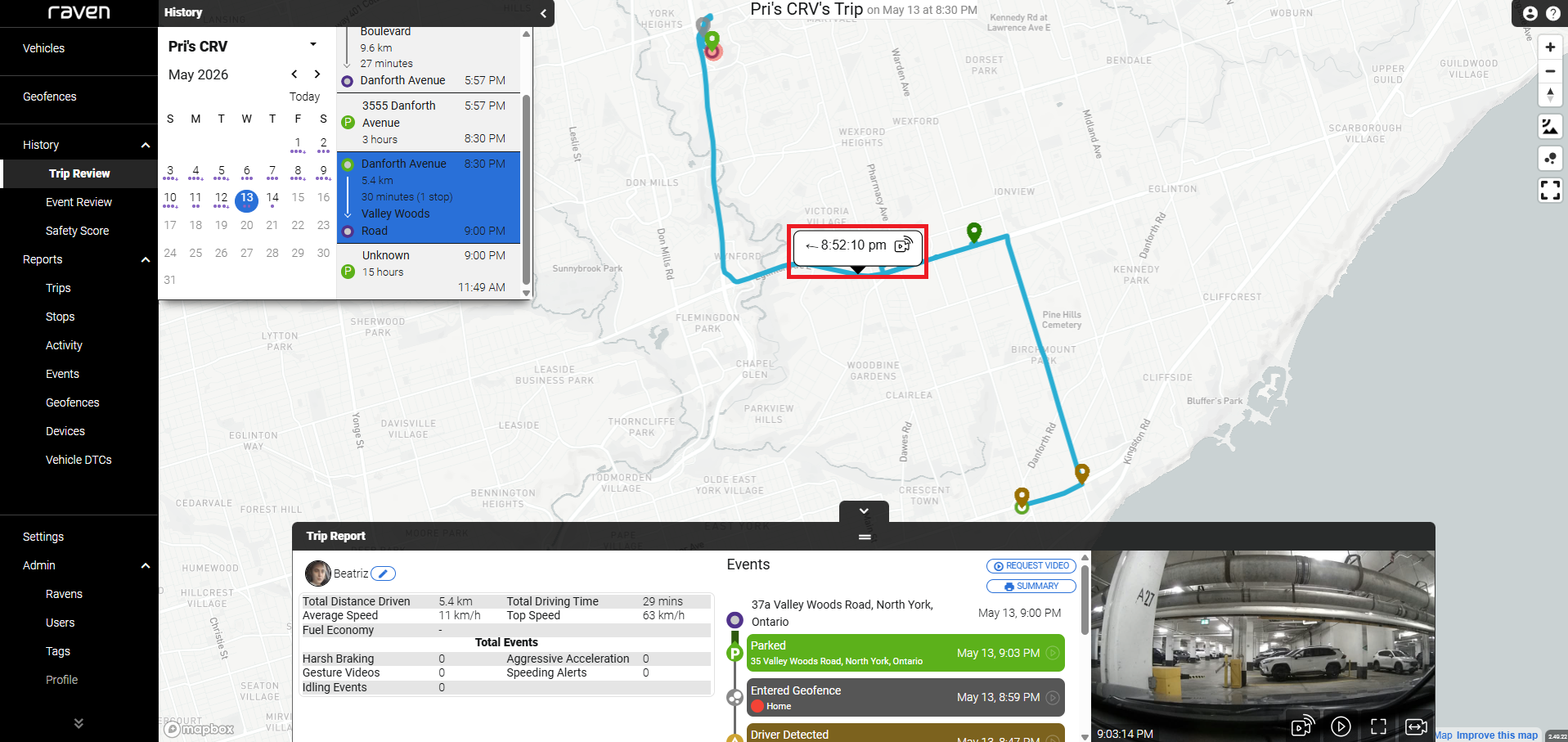Click play icon on Entered Geofence row
The image size is (1568, 742).
[x=1053, y=698]
